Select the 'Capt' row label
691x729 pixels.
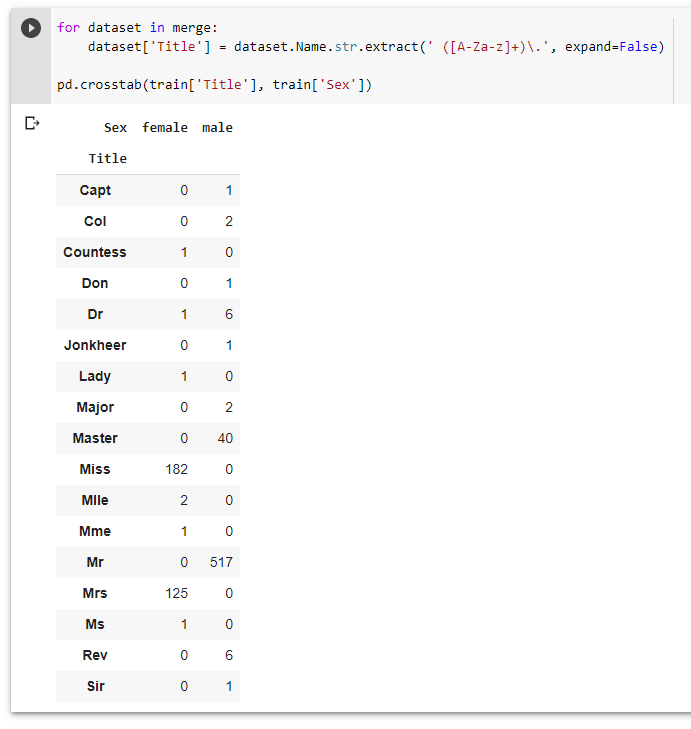pyautogui.click(x=95, y=190)
